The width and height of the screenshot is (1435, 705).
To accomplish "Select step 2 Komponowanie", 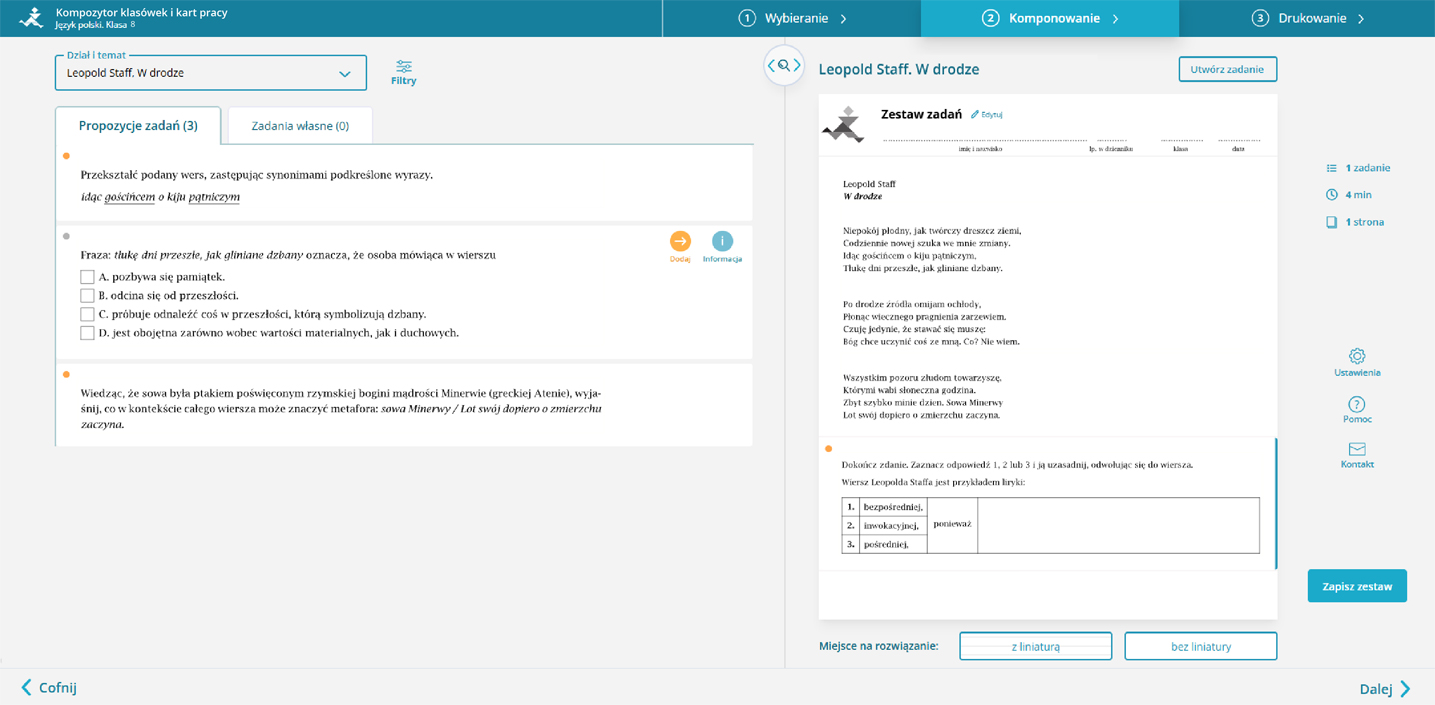I will coord(1050,18).
